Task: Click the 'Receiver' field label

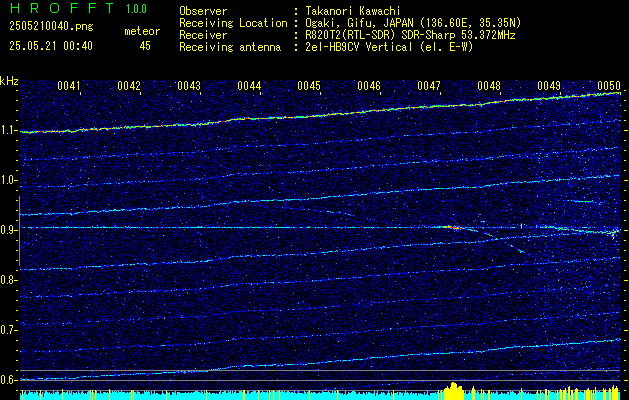Action: point(203,35)
